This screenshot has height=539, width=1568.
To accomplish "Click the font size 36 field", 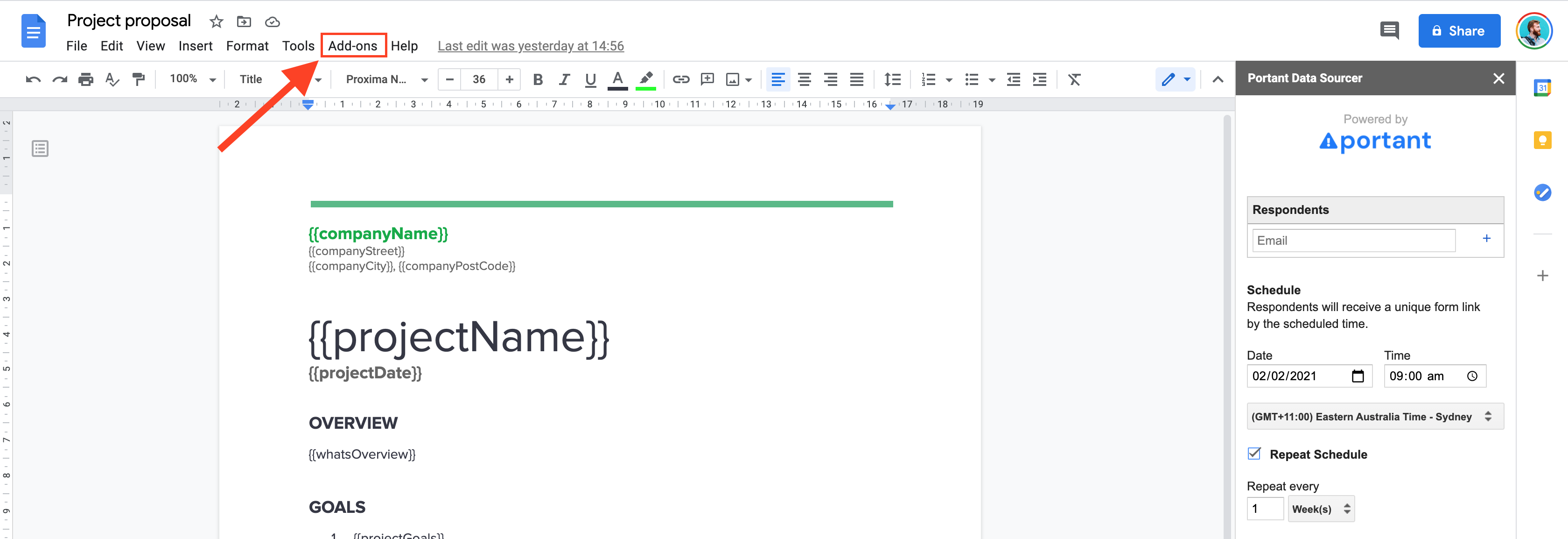I will 479,79.
